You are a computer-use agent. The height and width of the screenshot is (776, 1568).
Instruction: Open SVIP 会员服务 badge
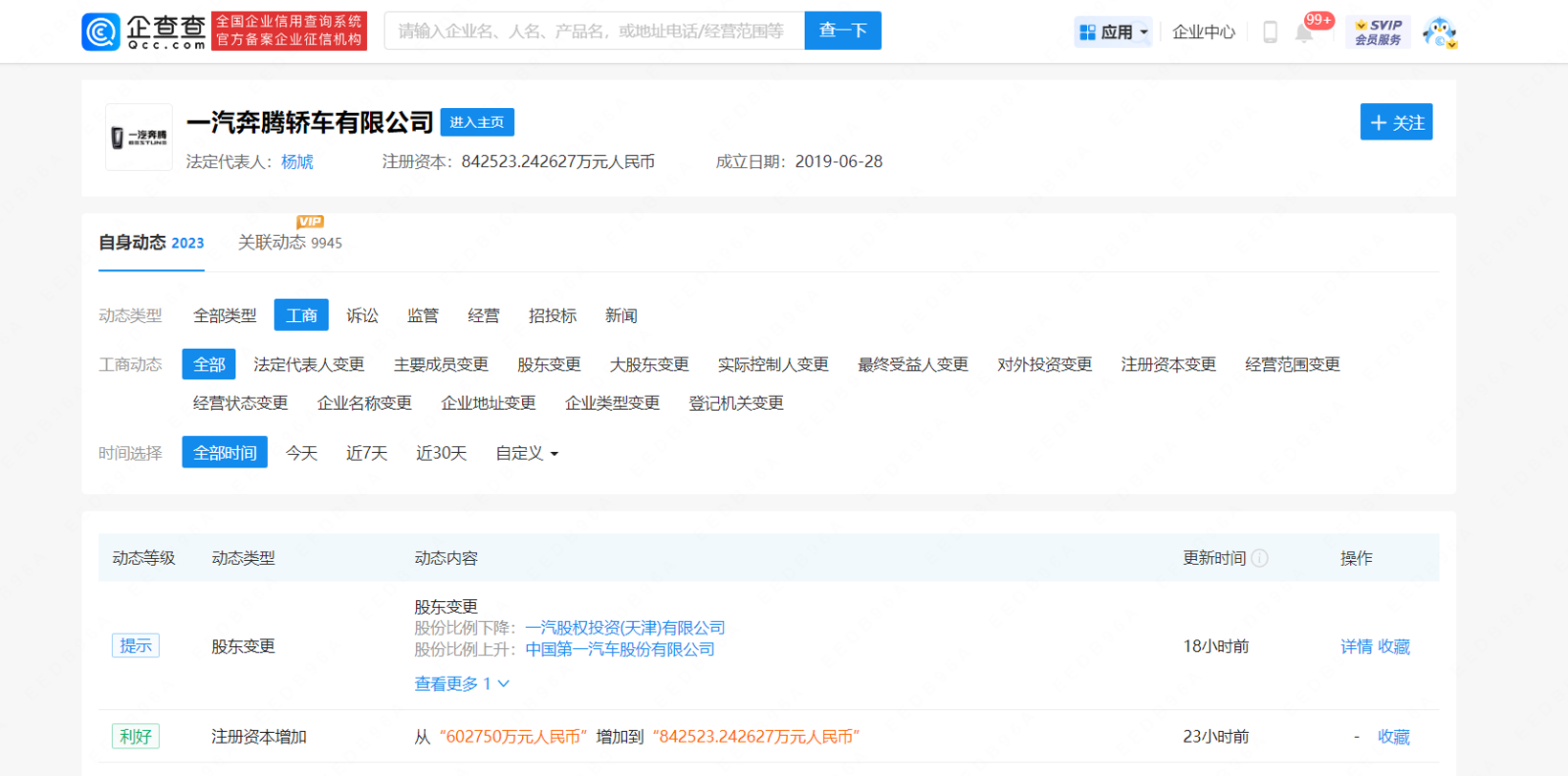(1378, 32)
